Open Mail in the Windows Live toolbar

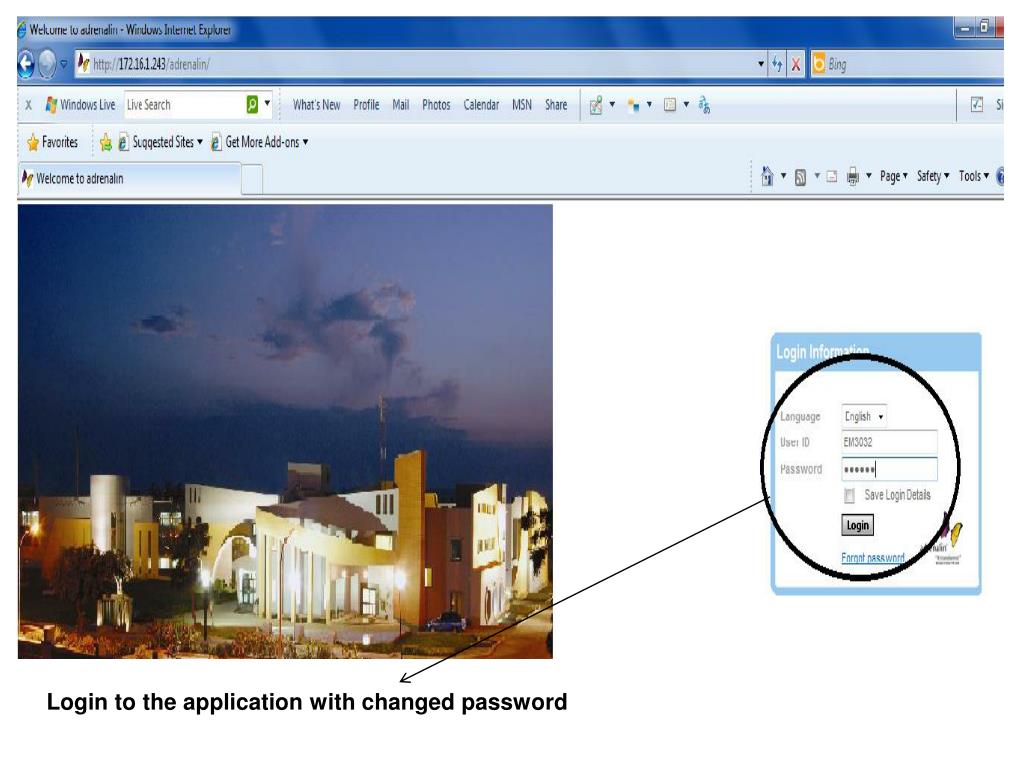pyautogui.click(x=400, y=105)
